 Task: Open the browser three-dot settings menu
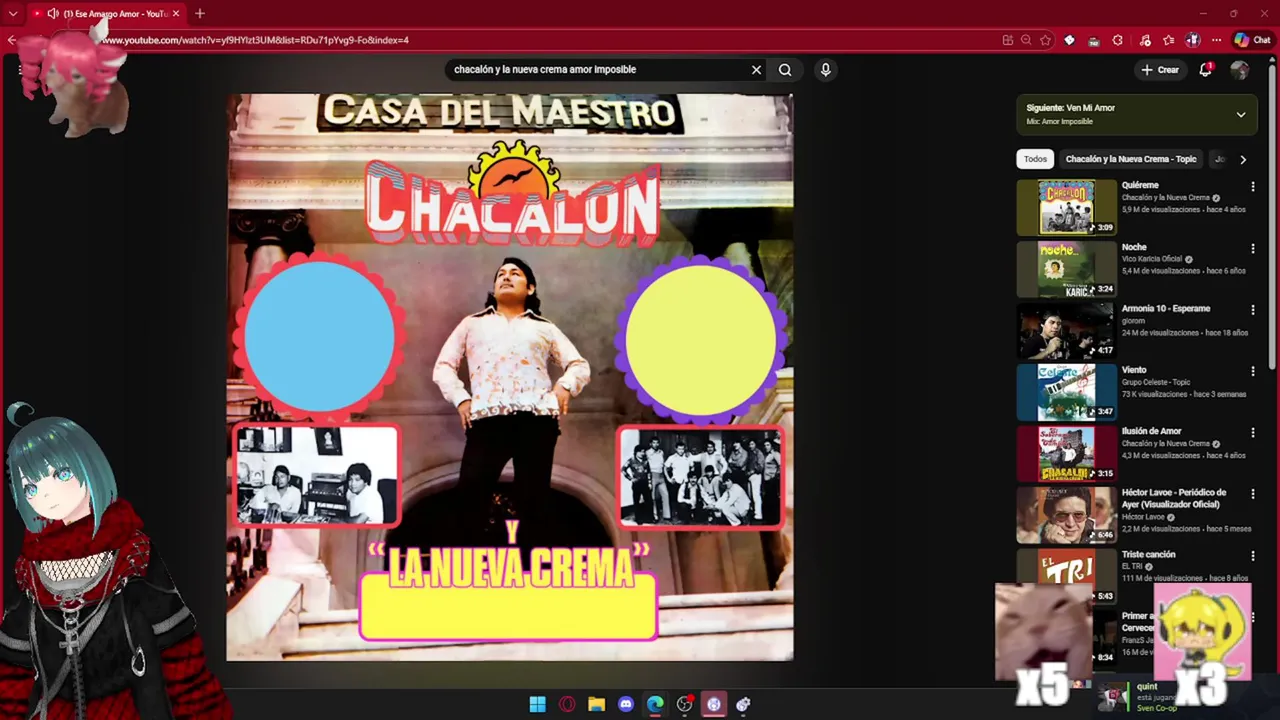[x=1216, y=40]
